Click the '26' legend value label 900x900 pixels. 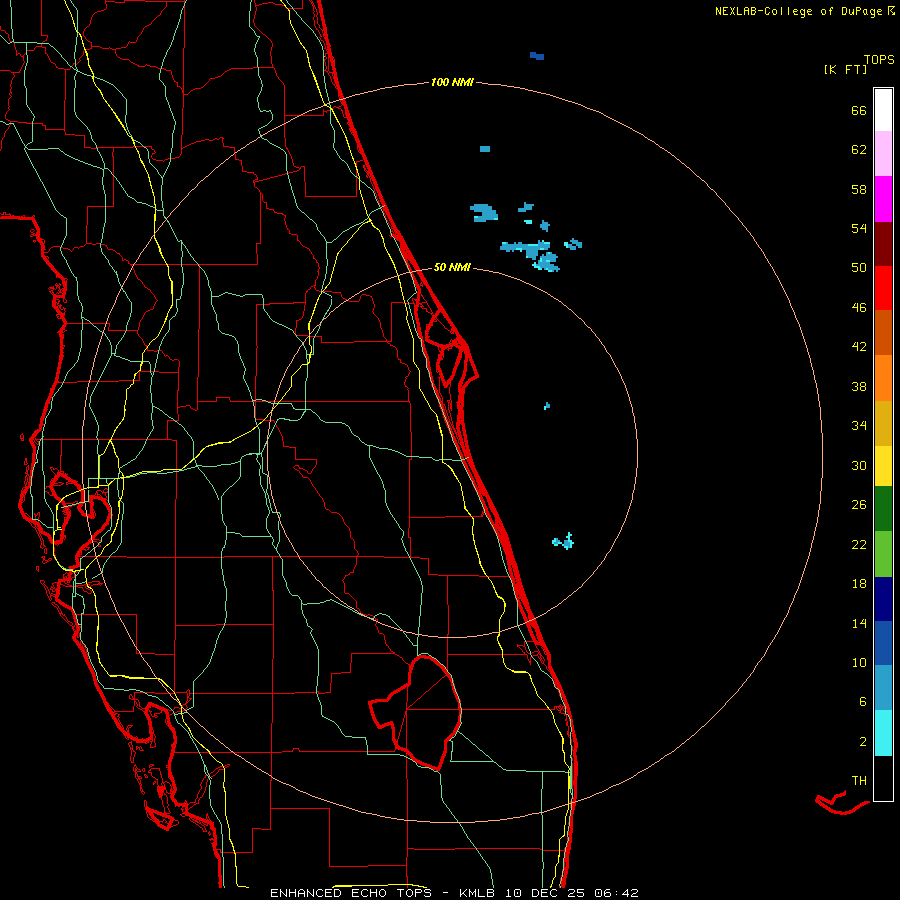click(859, 505)
